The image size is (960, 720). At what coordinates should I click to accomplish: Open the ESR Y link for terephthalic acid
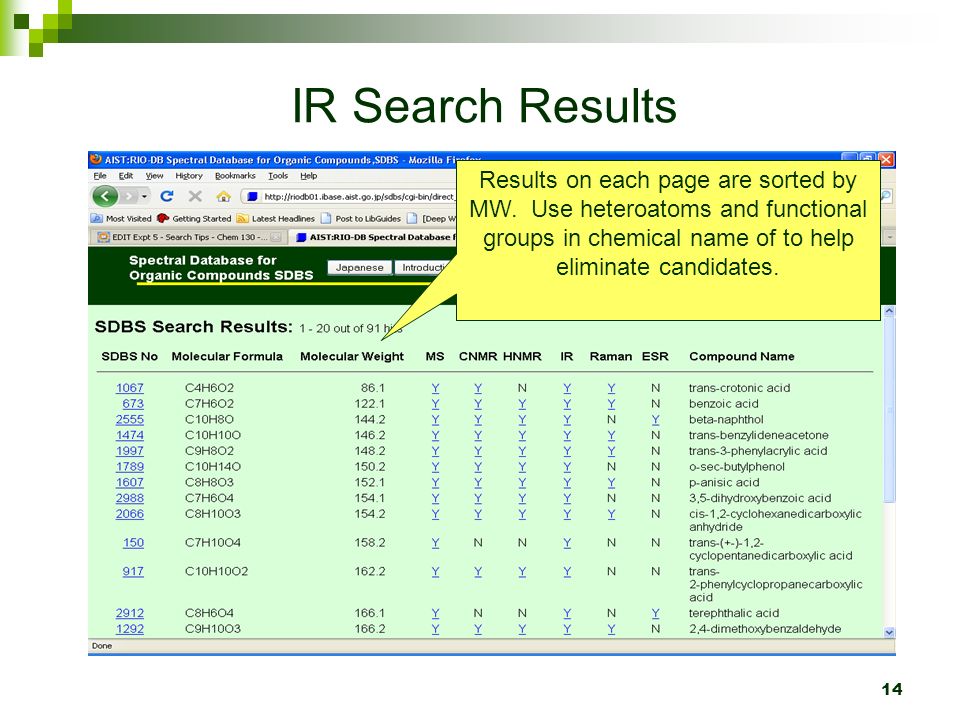tap(656, 613)
